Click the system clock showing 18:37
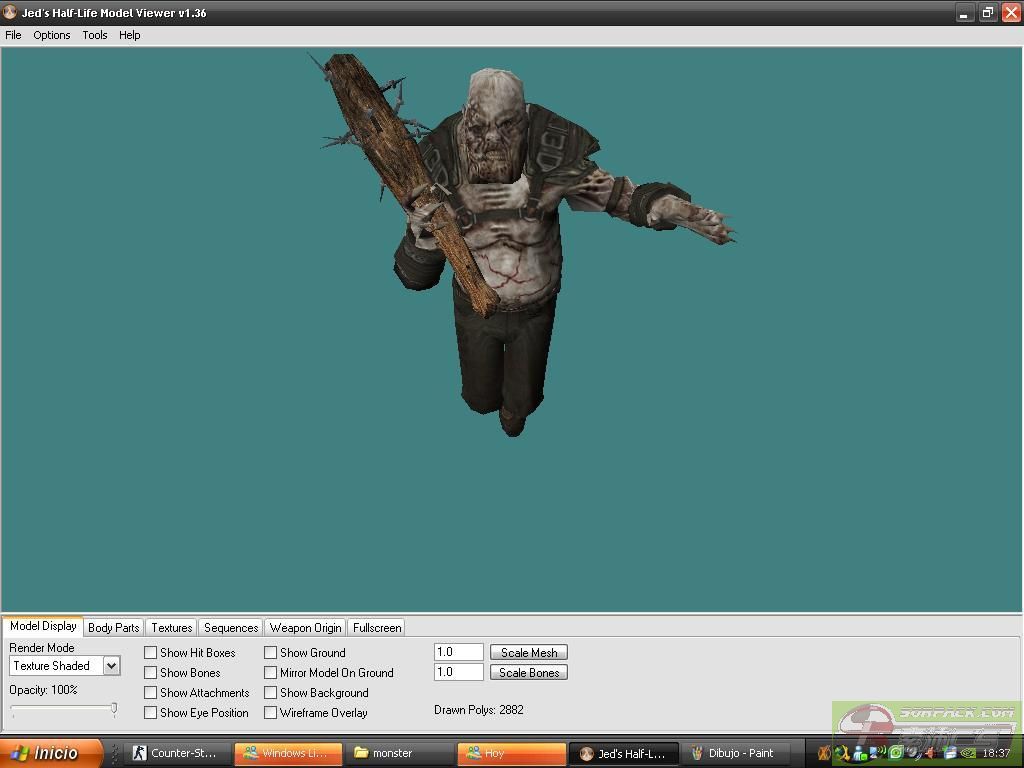Image resolution: width=1024 pixels, height=768 pixels. 996,754
